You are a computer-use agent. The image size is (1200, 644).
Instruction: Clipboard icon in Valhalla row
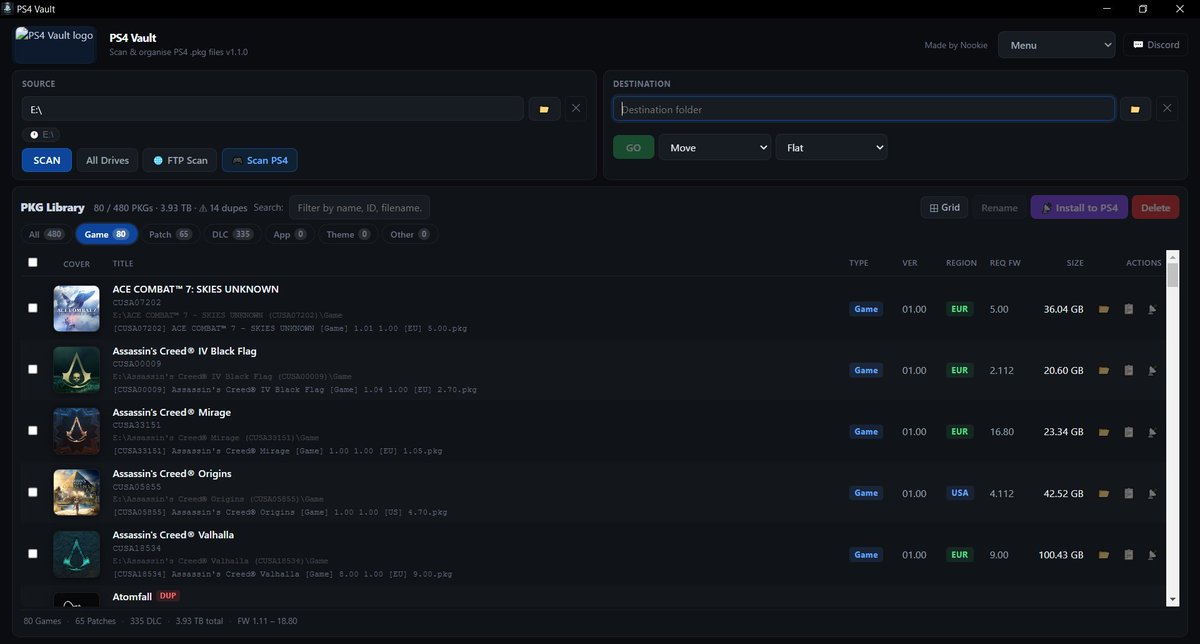pyautogui.click(x=1128, y=555)
